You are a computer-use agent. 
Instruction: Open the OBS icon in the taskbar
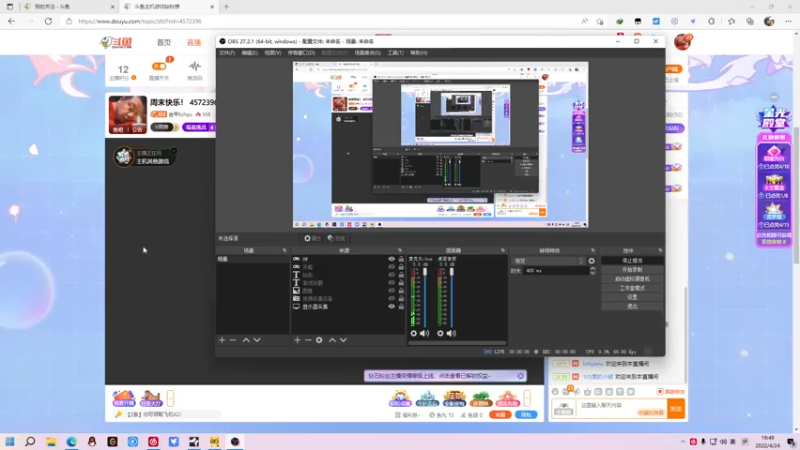[x=235, y=442]
